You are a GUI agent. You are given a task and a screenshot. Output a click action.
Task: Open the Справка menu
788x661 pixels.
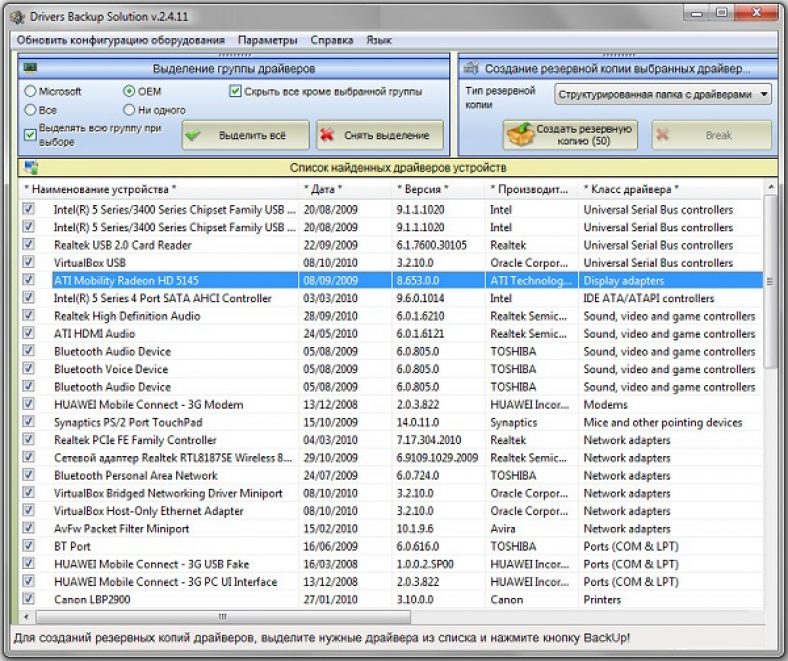pos(331,40)
